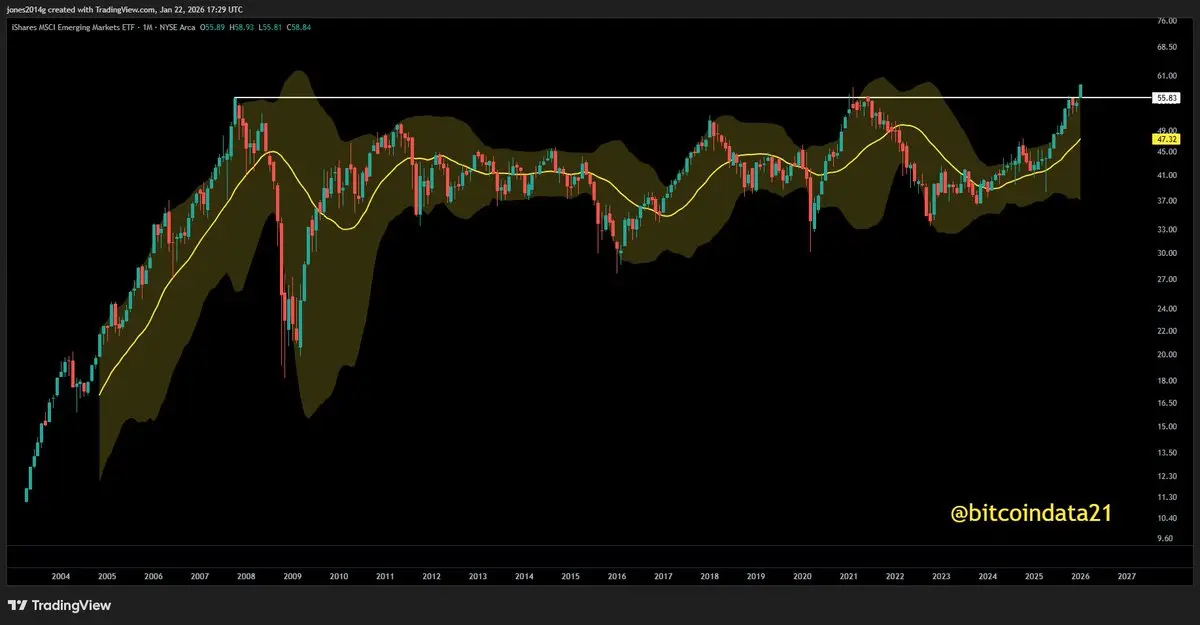Click the 22.00 price axis label
Image resolution: width=1200 pixels, height=625 pixels.
point(1166,330)
